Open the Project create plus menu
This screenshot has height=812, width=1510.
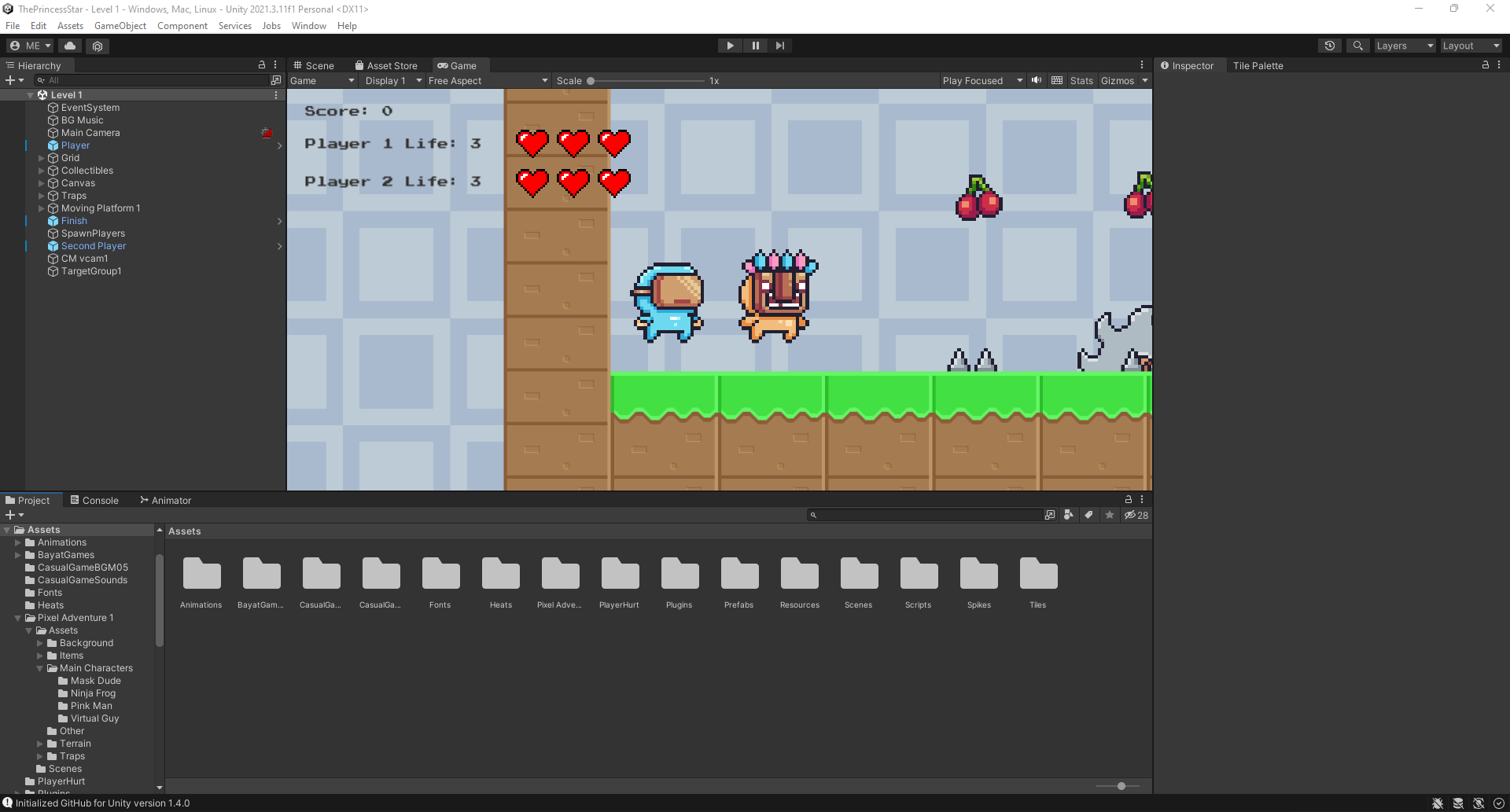click(14, 515)
